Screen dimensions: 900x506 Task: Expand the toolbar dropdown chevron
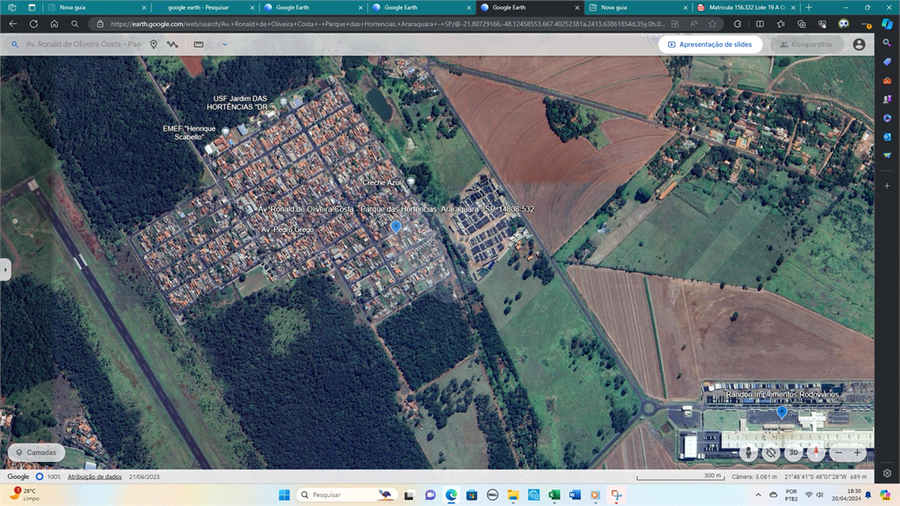tap(224, 44)
